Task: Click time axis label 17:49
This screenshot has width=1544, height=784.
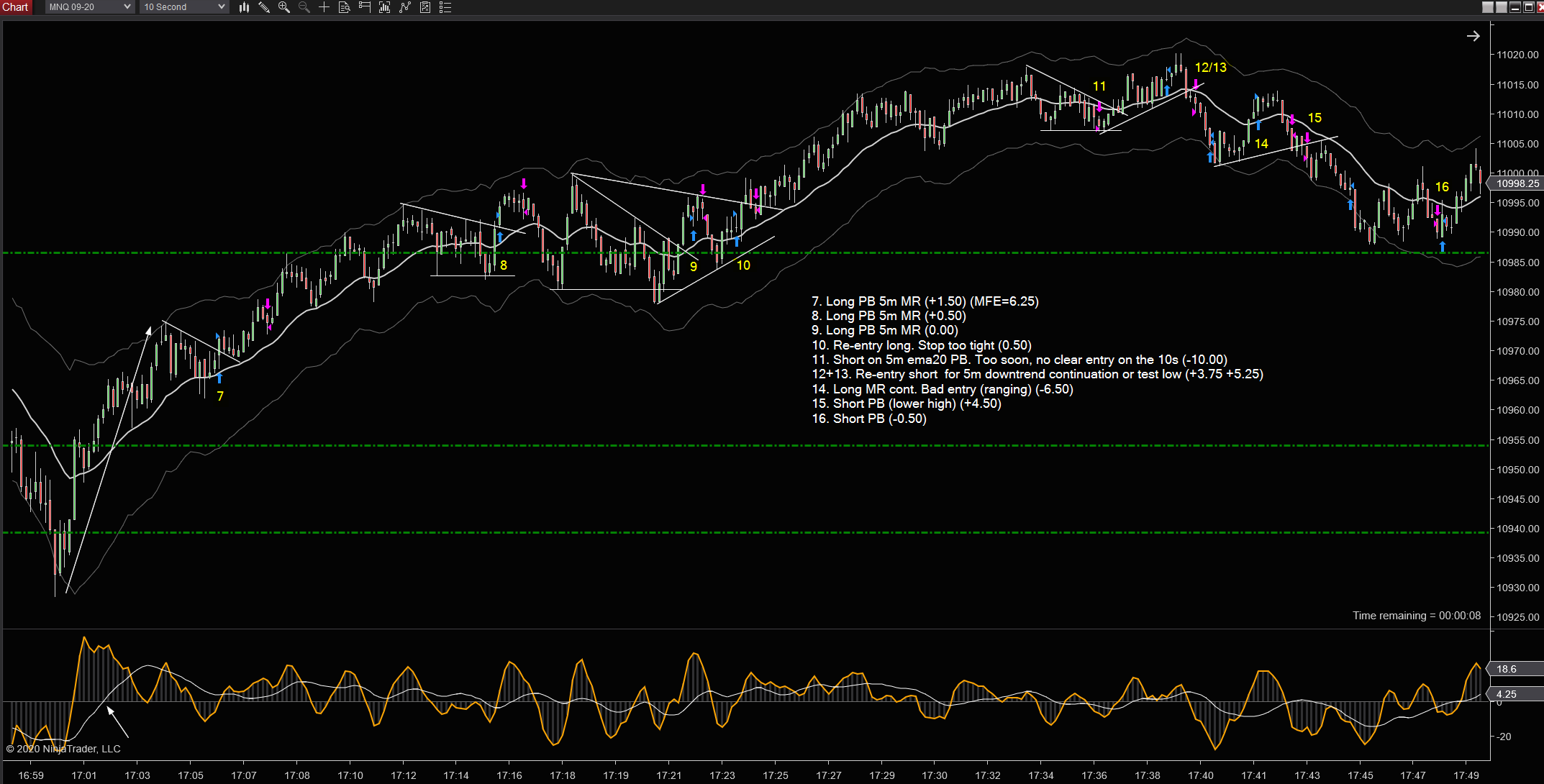Action: (x=1466, y=775)
